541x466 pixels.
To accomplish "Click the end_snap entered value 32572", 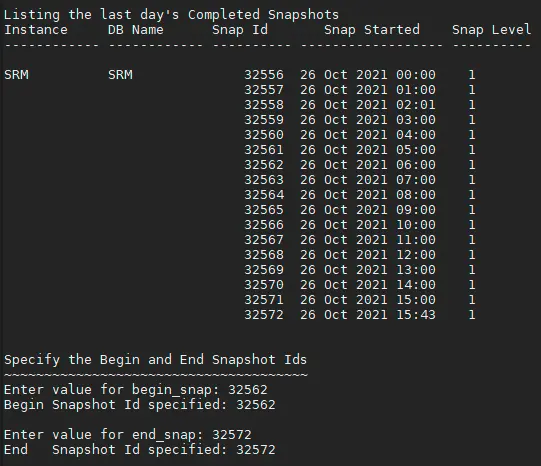I will [232, 435].
